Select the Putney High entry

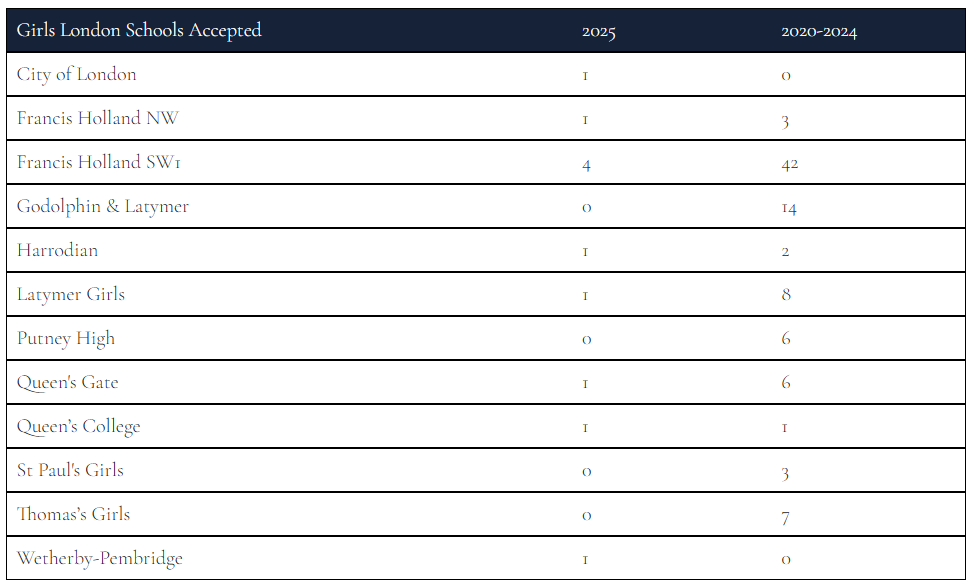tap(66, 339)
